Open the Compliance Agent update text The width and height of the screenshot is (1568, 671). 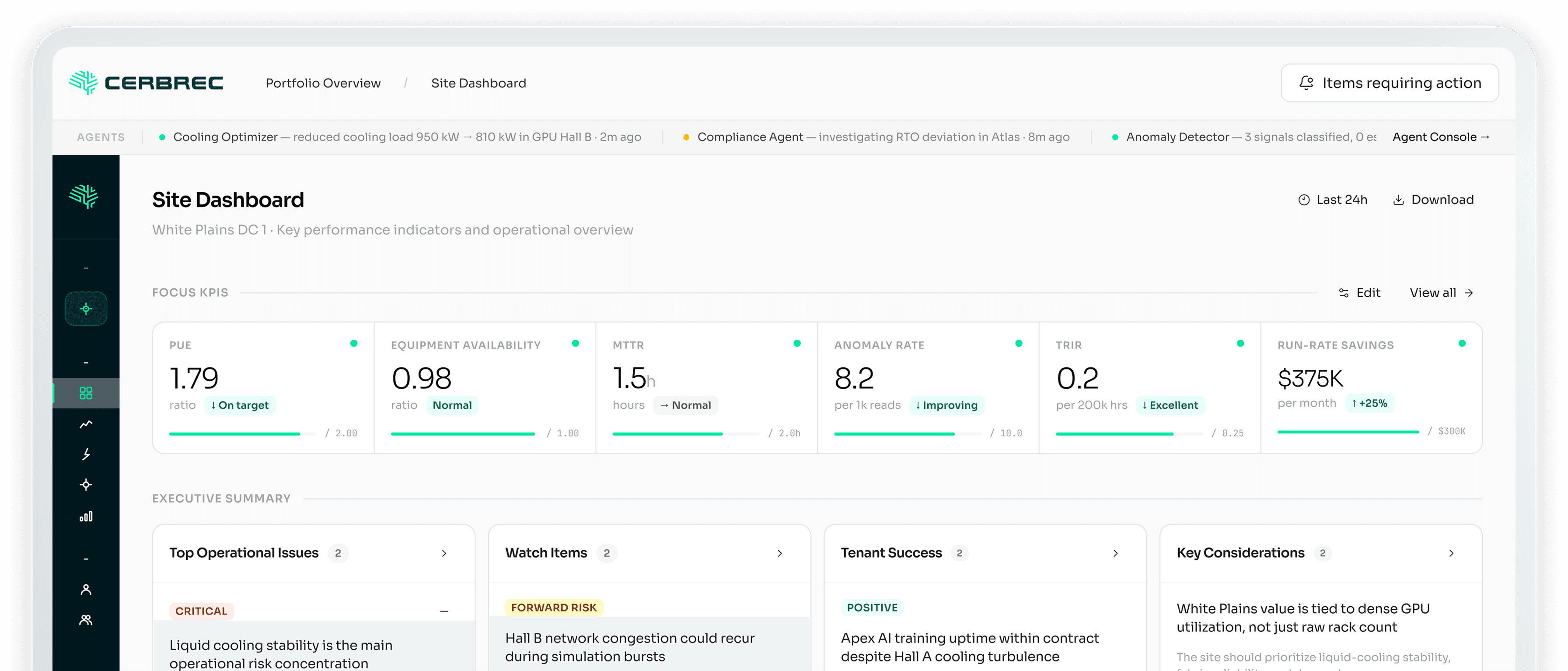tap(883, 137)
